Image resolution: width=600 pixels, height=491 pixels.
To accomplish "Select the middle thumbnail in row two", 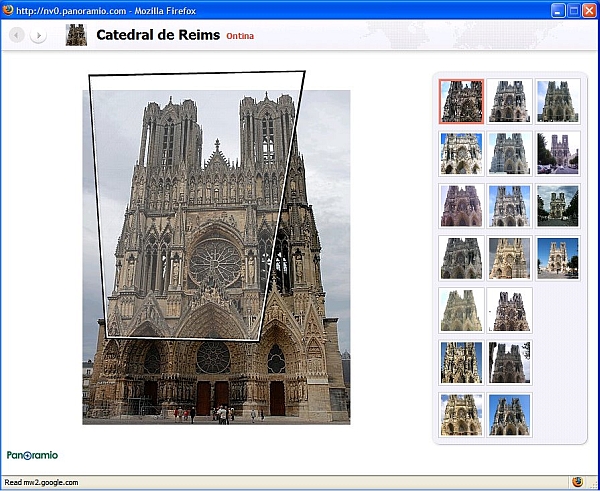I will tap(509, 153).
